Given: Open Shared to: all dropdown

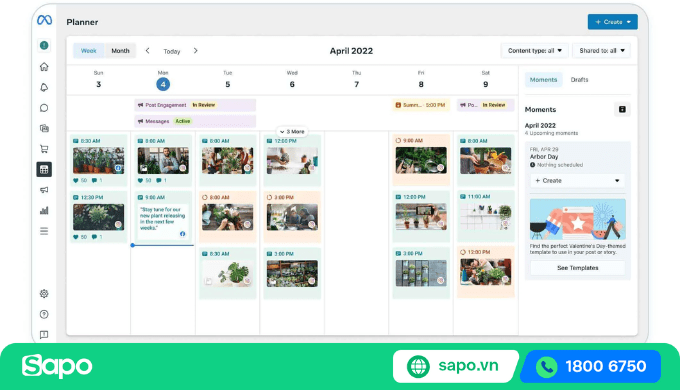Looking at the screenshot, I should click(x=602, y=51).
